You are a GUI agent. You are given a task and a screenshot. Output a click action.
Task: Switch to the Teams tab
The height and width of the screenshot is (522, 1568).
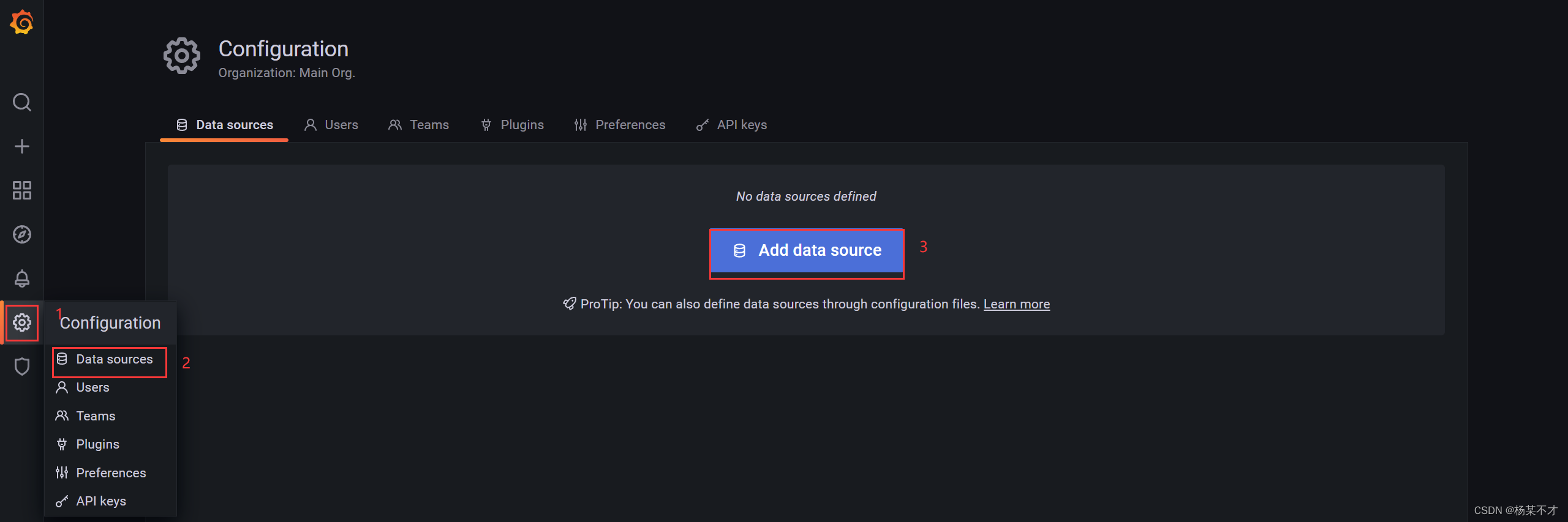419,125
